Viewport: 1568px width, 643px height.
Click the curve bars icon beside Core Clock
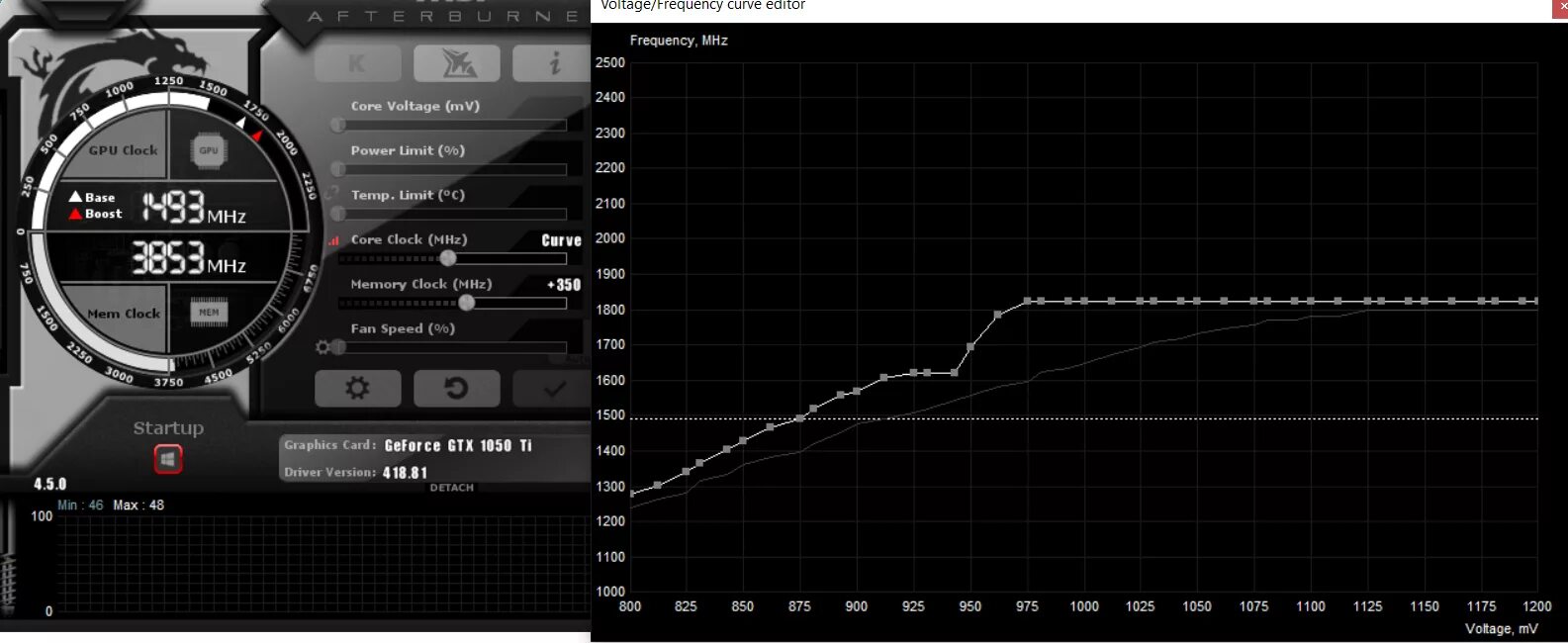[x=333, y=240]
